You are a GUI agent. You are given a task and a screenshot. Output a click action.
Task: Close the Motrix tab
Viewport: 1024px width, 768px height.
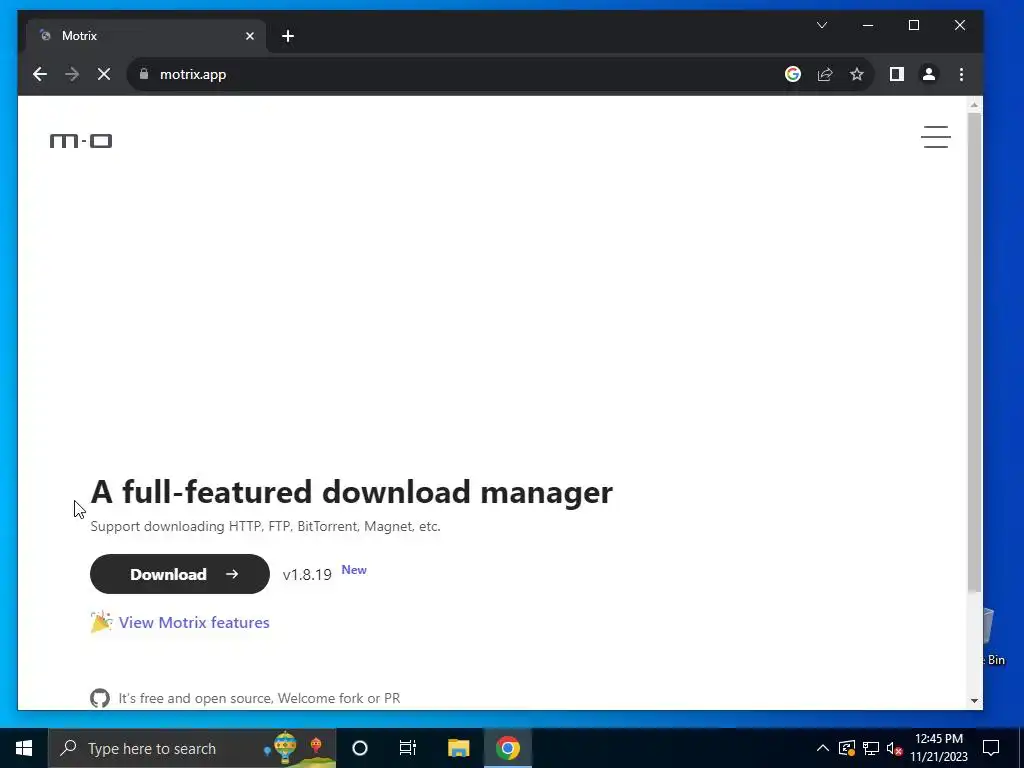coord(249,36)
